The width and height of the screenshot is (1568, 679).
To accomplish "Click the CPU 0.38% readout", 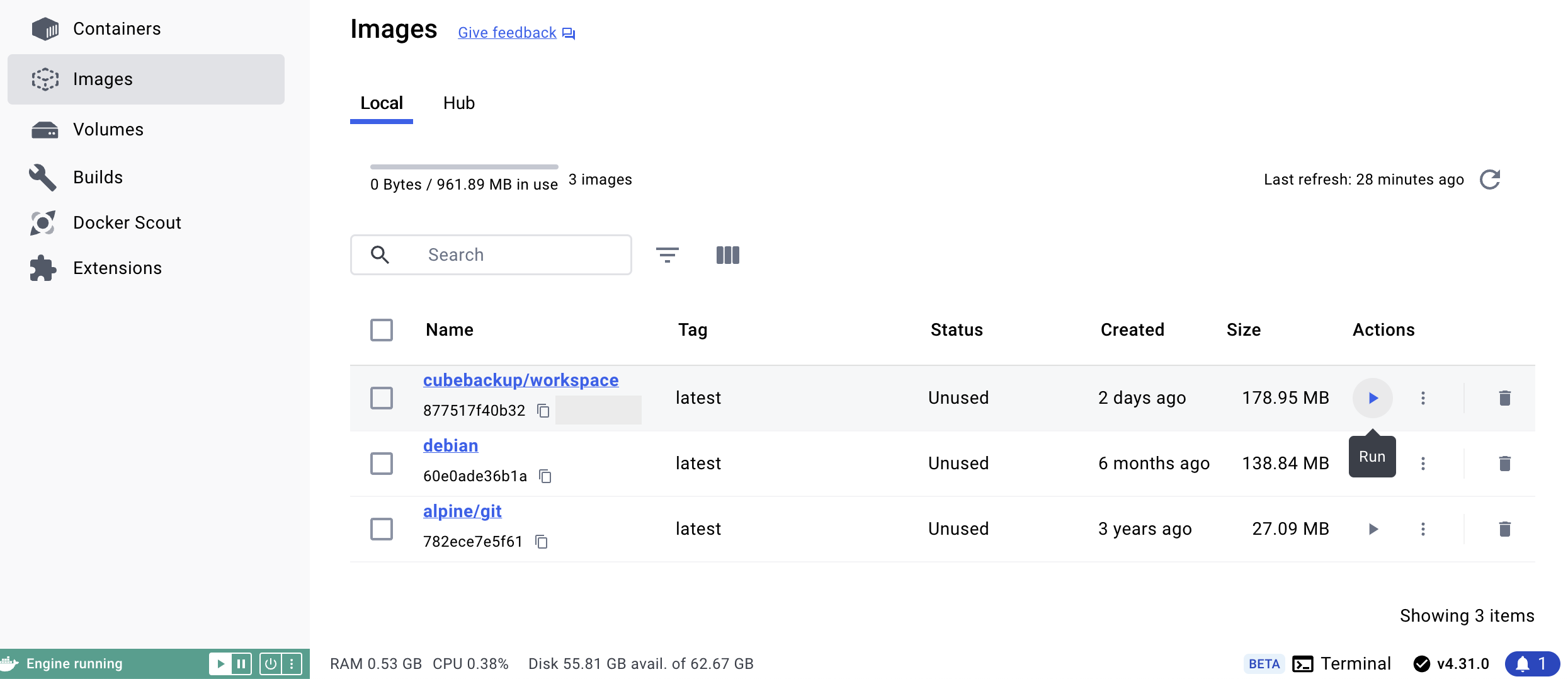I will [x=470, y=664].
